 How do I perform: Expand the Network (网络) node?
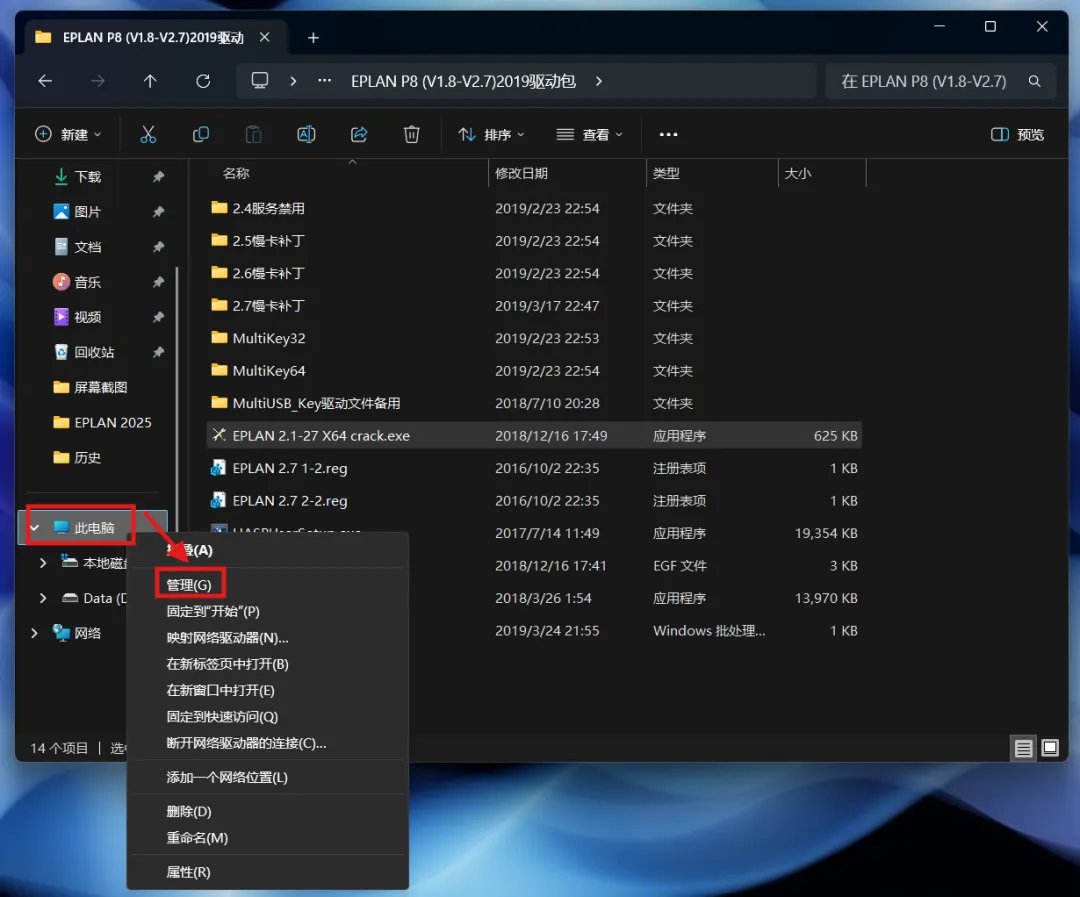click(x=34, y=633)
